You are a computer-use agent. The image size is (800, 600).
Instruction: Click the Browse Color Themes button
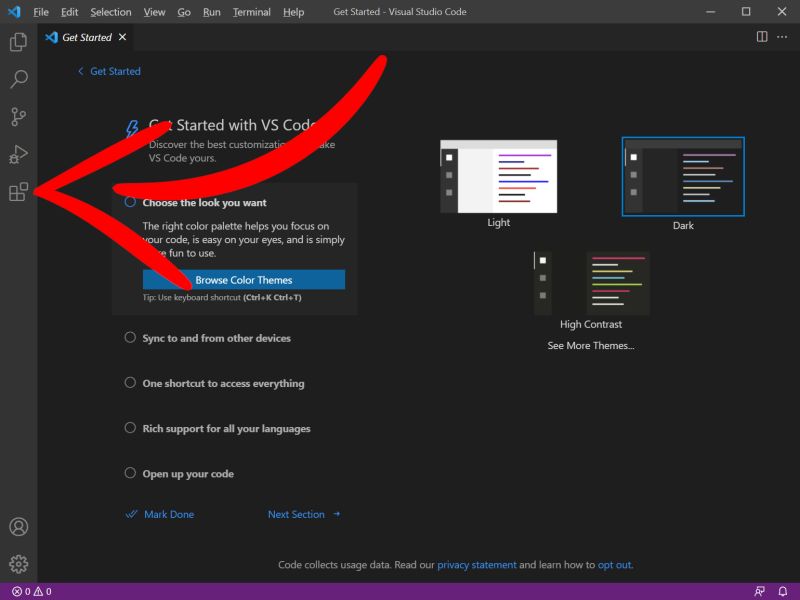click(243, 279)
